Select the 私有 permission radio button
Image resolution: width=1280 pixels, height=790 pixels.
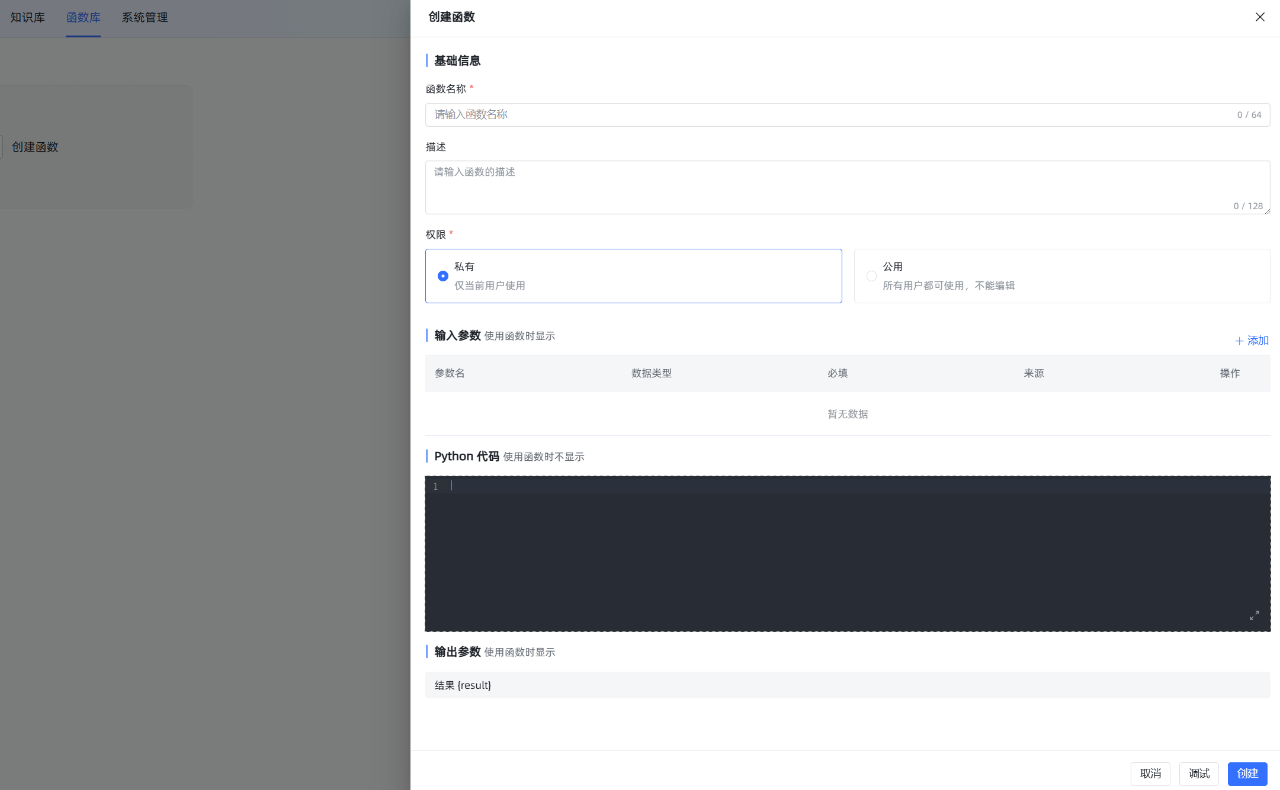point(443,276)
